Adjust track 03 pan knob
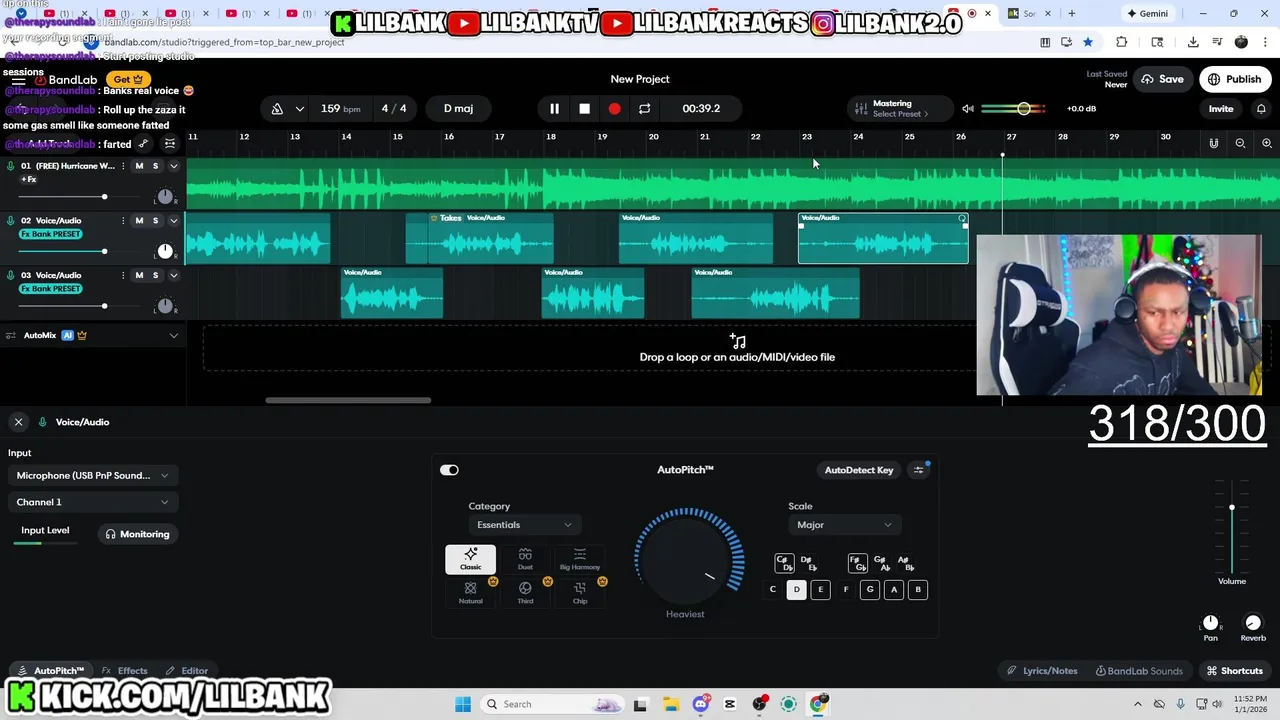This screenshot has width=1280, height=720. [x=165, y=306]
